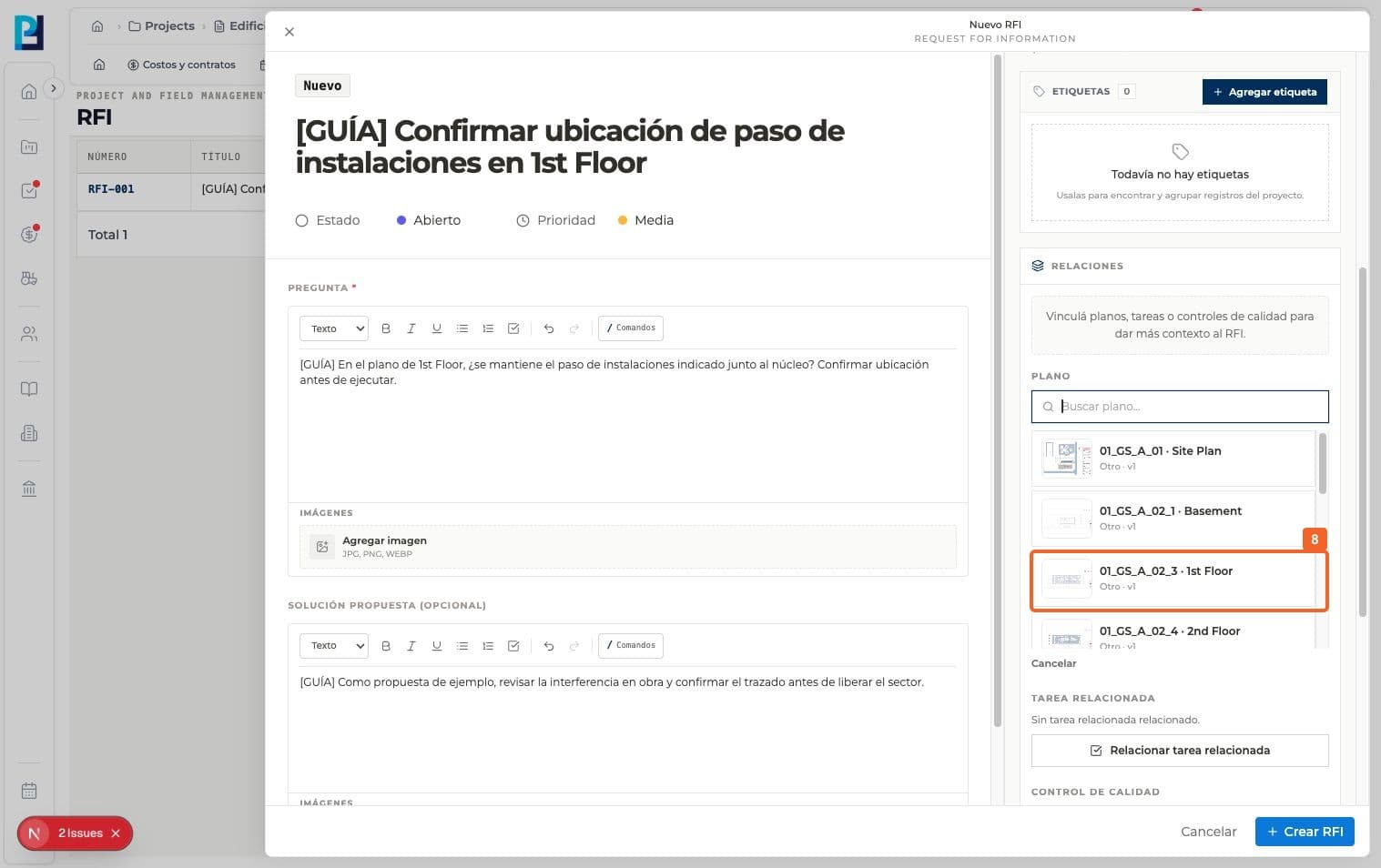The height and width of the screenshot is (868, 1381).
Task: Open Comandos menu in Solución propuesta editor
Action: (631, 645)
